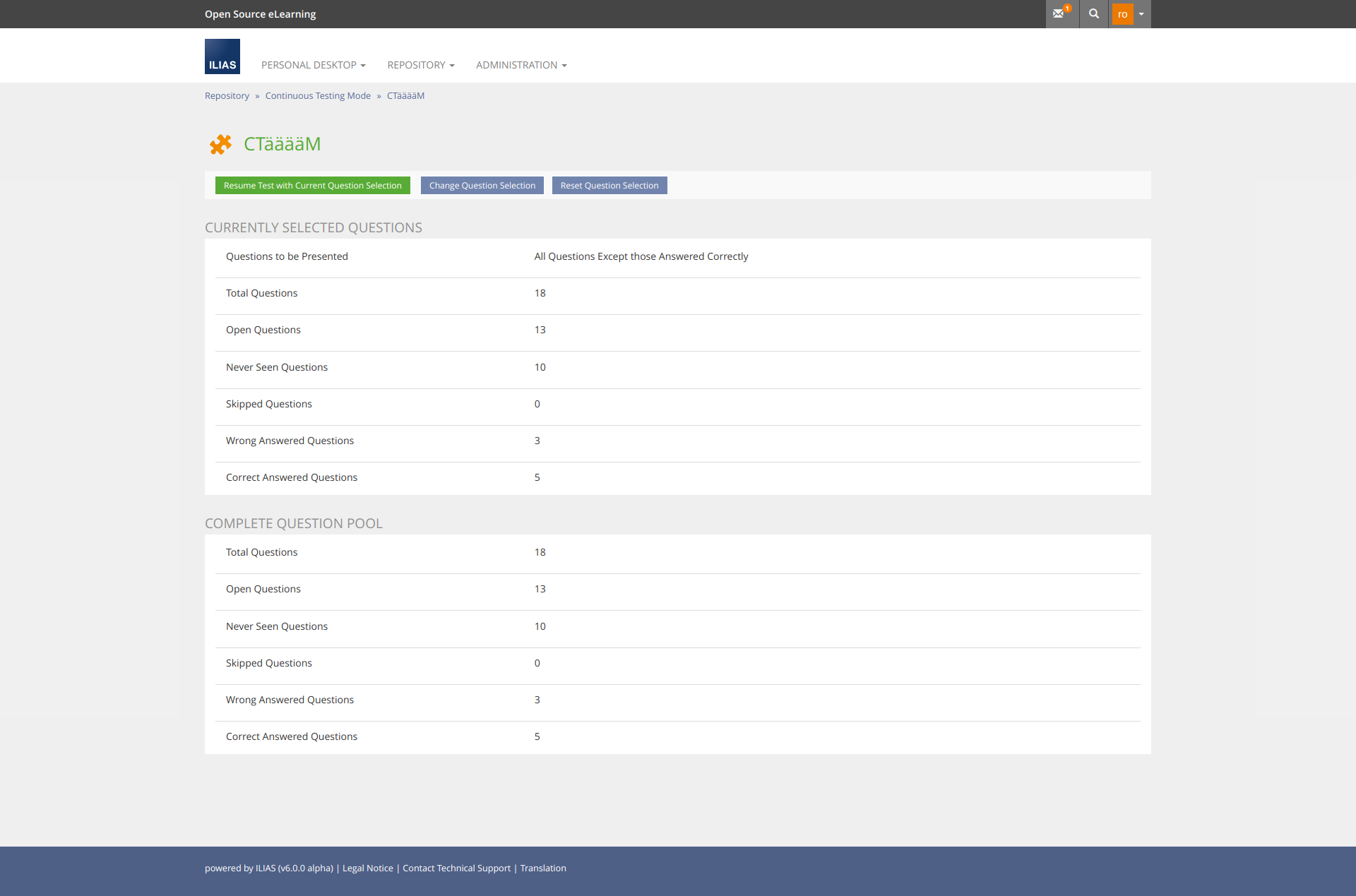Click the CTääääM breadcrumb link
Viewport: 1356px width, 896px height.
point(405,96)
